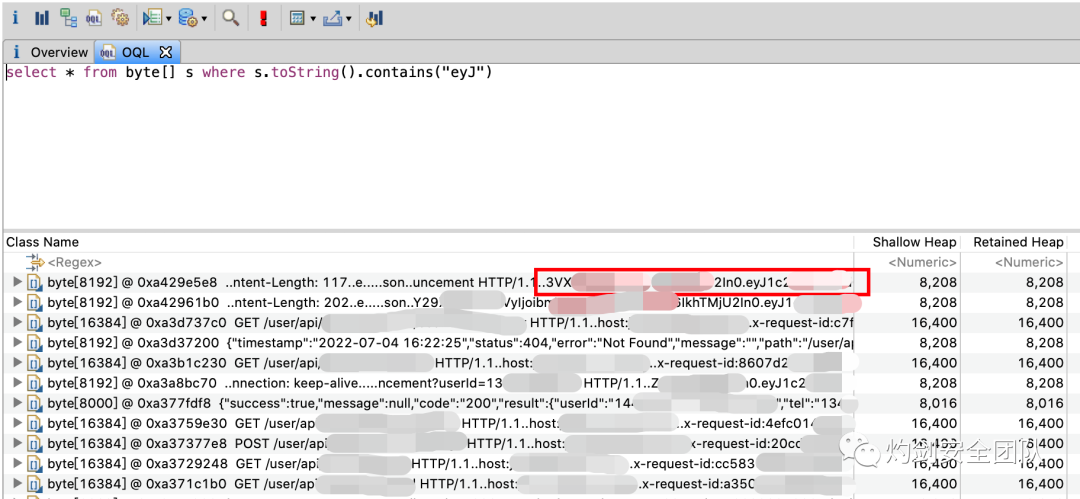
Task: Click the Query Browser database icon
Action: 187,19
